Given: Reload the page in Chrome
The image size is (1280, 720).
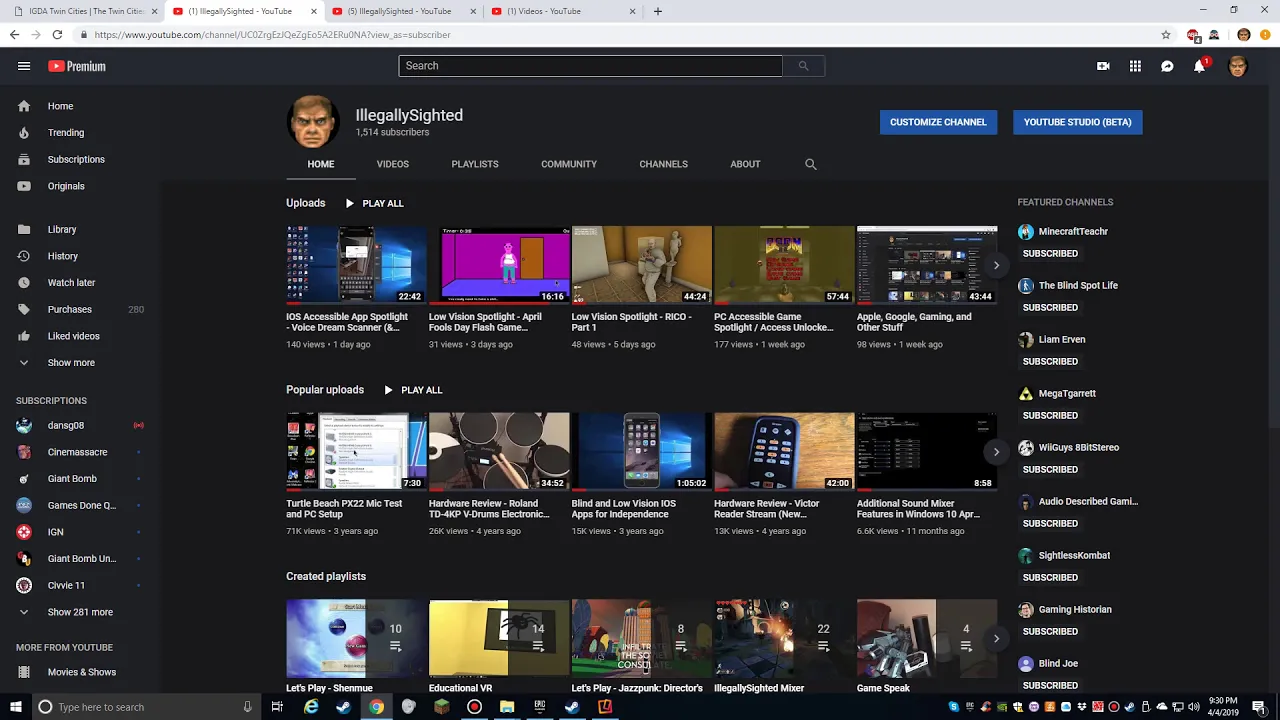Looking at the screenshot, I should (x=57, y=35).
